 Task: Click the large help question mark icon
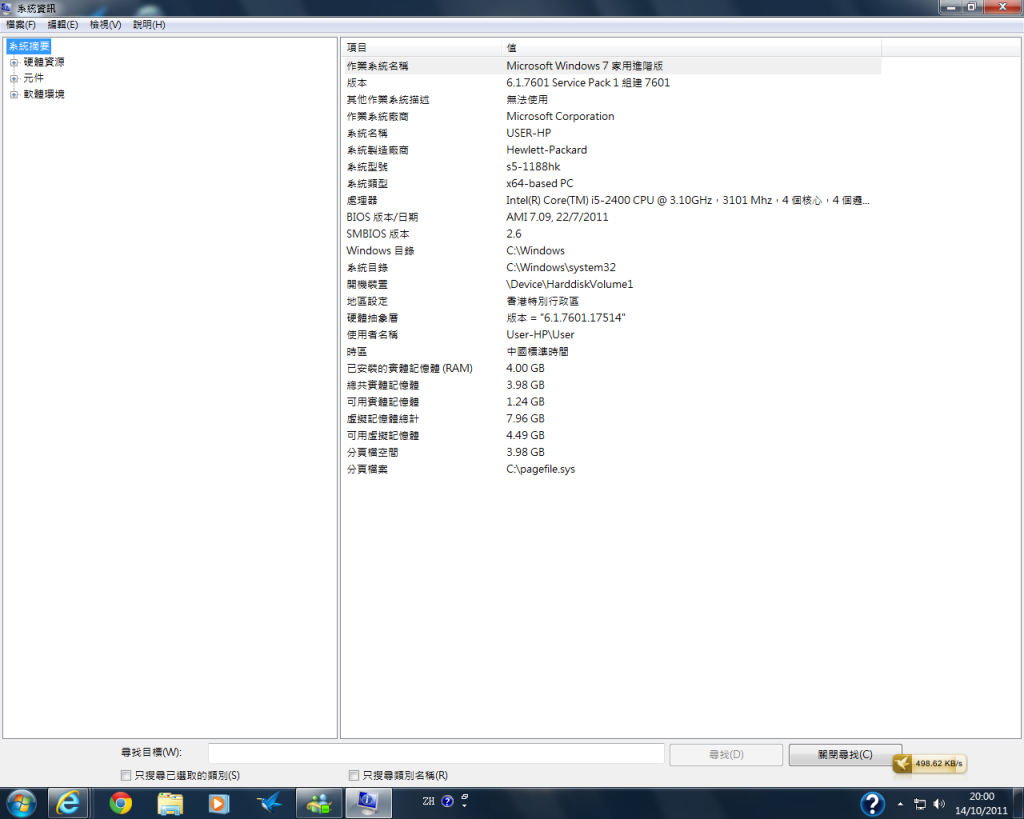click(872, 803)
